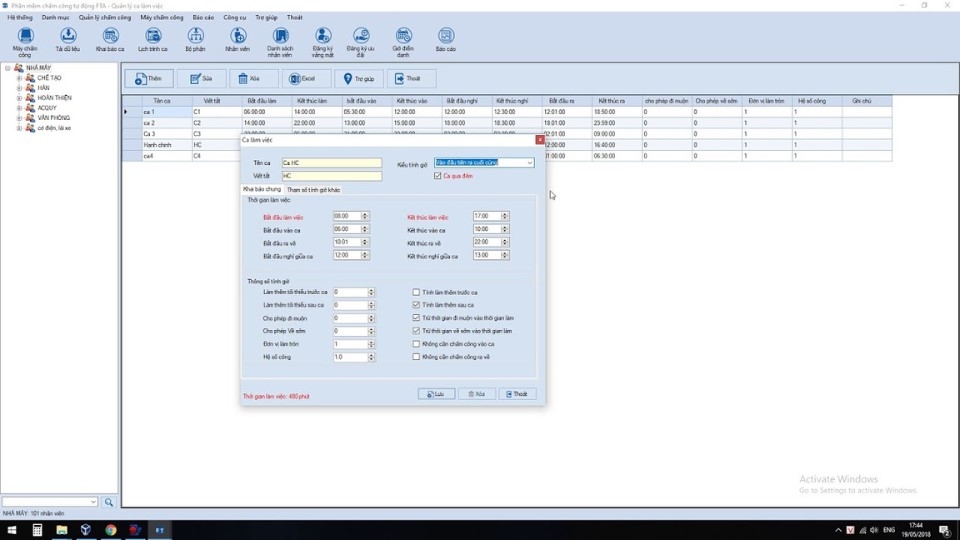Collapse the NHÀ MÁY root node
Viewport: 960px width, 540px height.
tap(8, 68)
